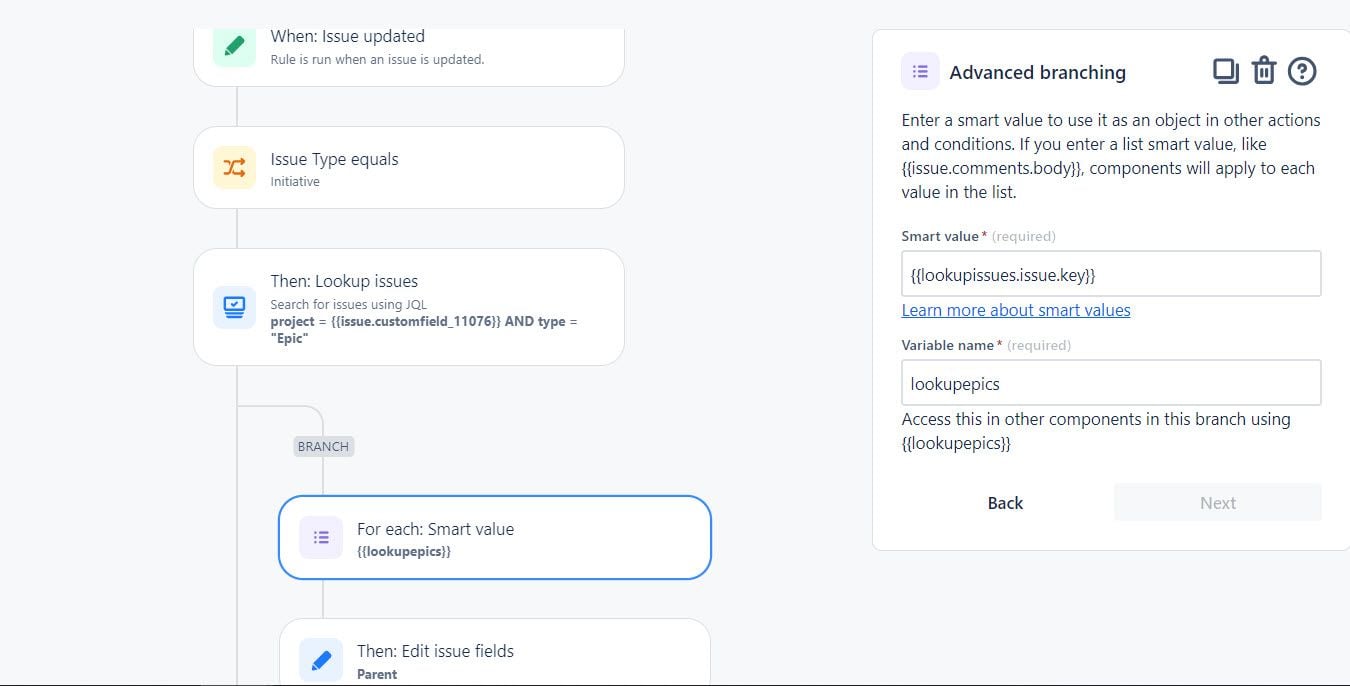Click the purple list icon in For each card
The image size is (1350, 686).
click(x=321, y=537)
